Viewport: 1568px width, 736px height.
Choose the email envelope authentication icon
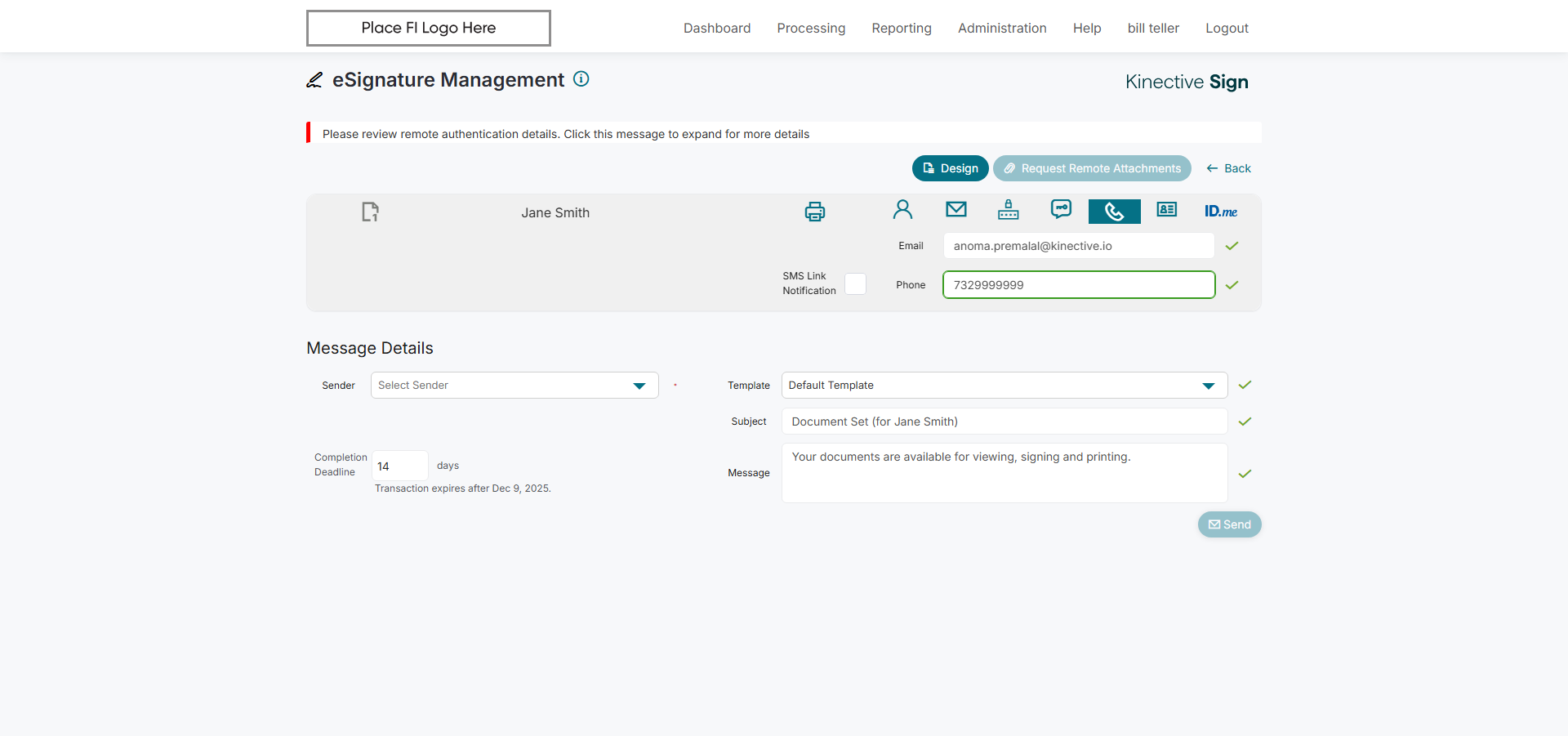coord(955,210)
